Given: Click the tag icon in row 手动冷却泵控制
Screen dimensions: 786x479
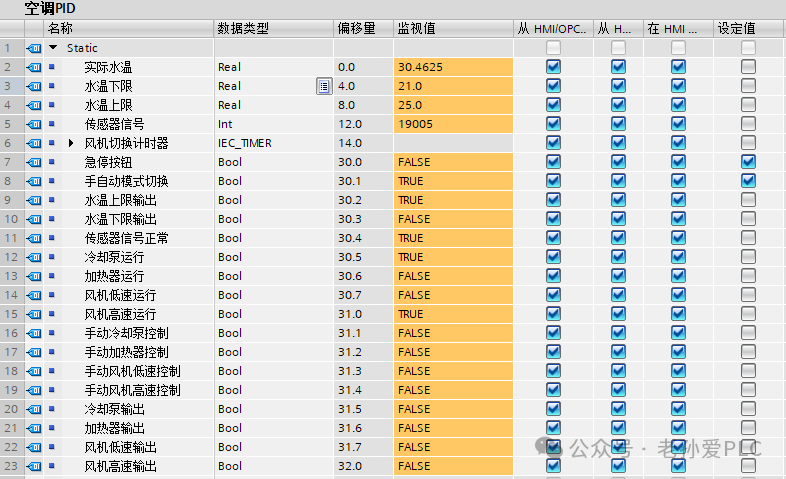Looking at the screenshot, I should click(34, 333).
